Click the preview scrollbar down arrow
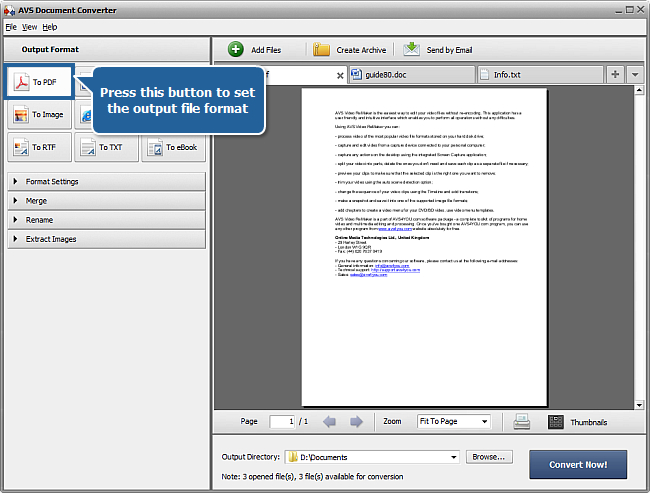 pyautogui.click(x=639, y=405)
